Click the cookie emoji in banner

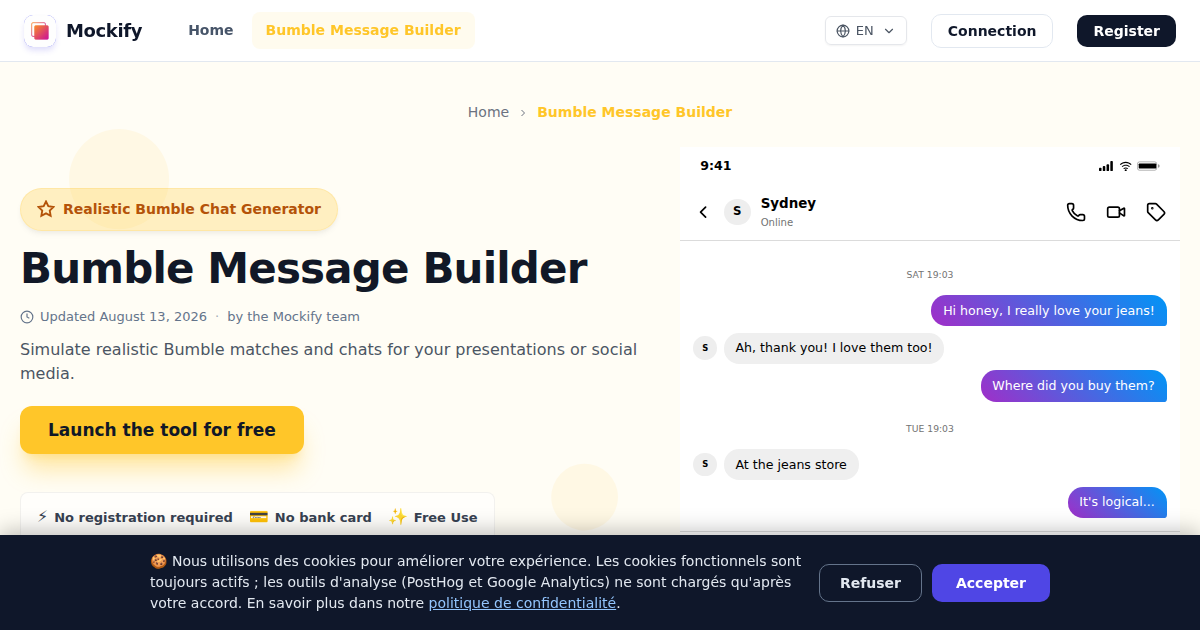pyautogui.click(x=158, y=561)
